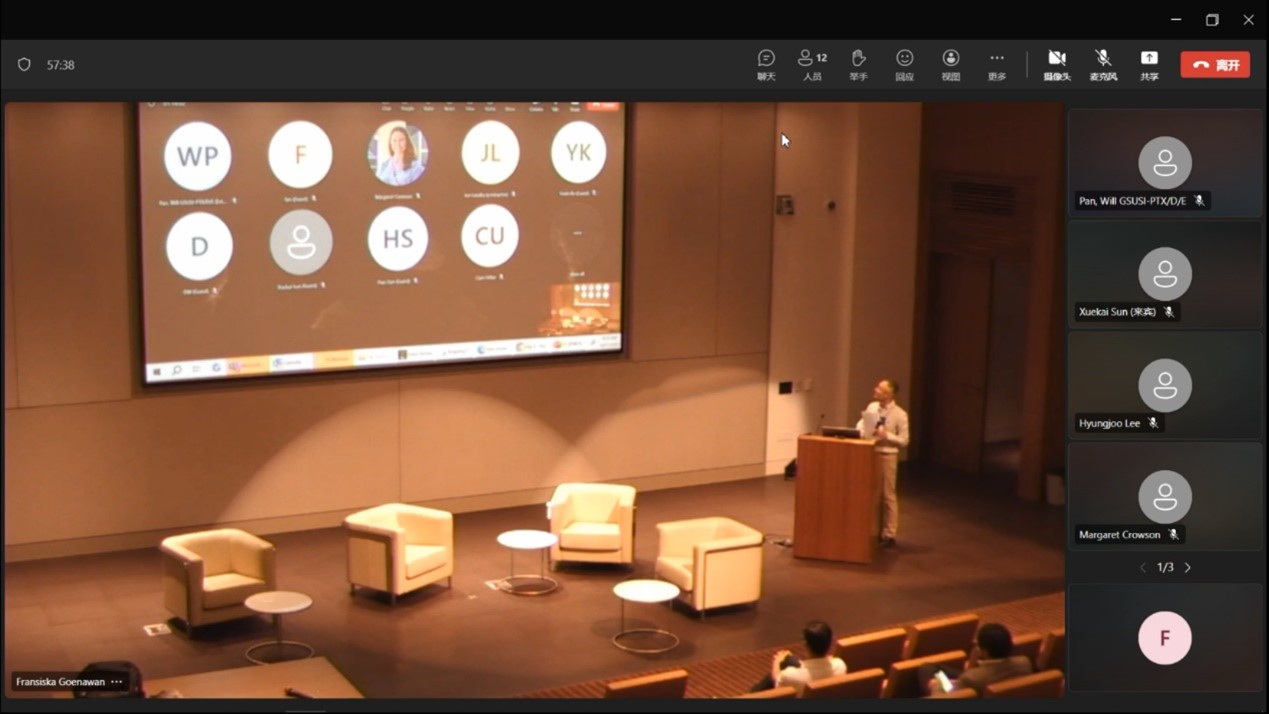Click the shield security icon beside timer
Image resolution: width=1269 pixels, height=714 pixels.
click(24, 65)
